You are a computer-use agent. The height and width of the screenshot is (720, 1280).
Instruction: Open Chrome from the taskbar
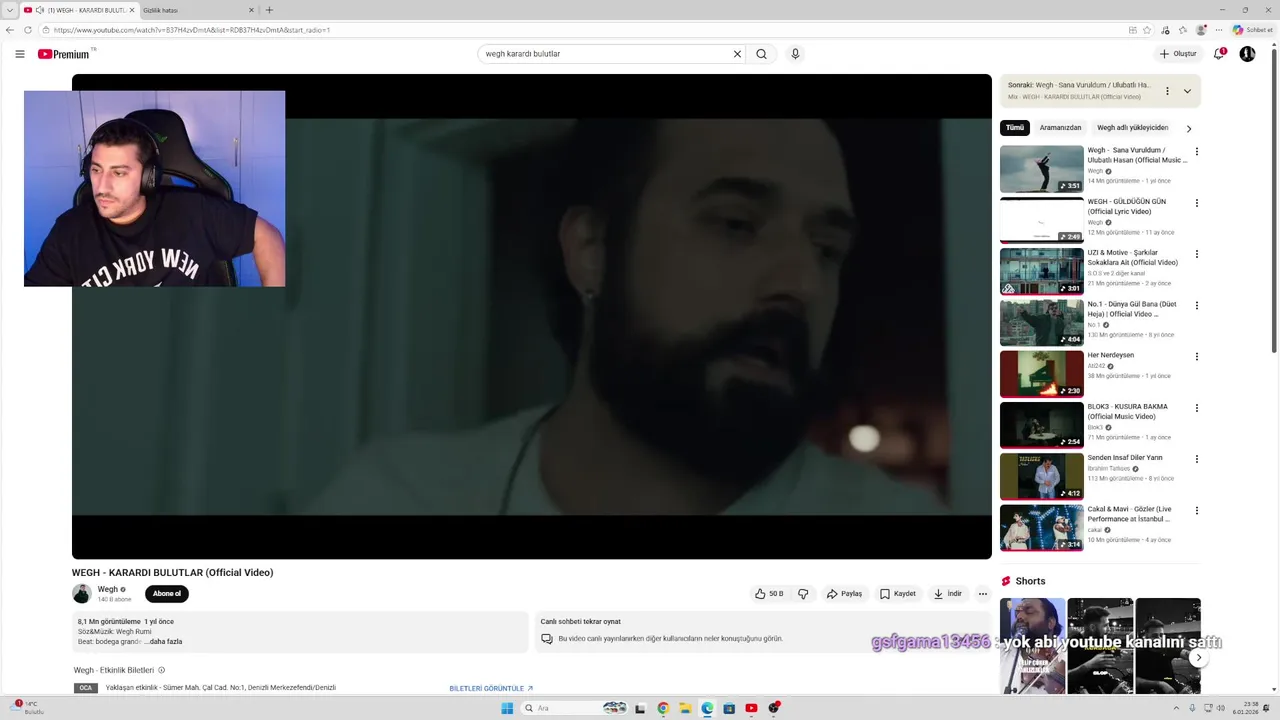[x=663, y=708]
